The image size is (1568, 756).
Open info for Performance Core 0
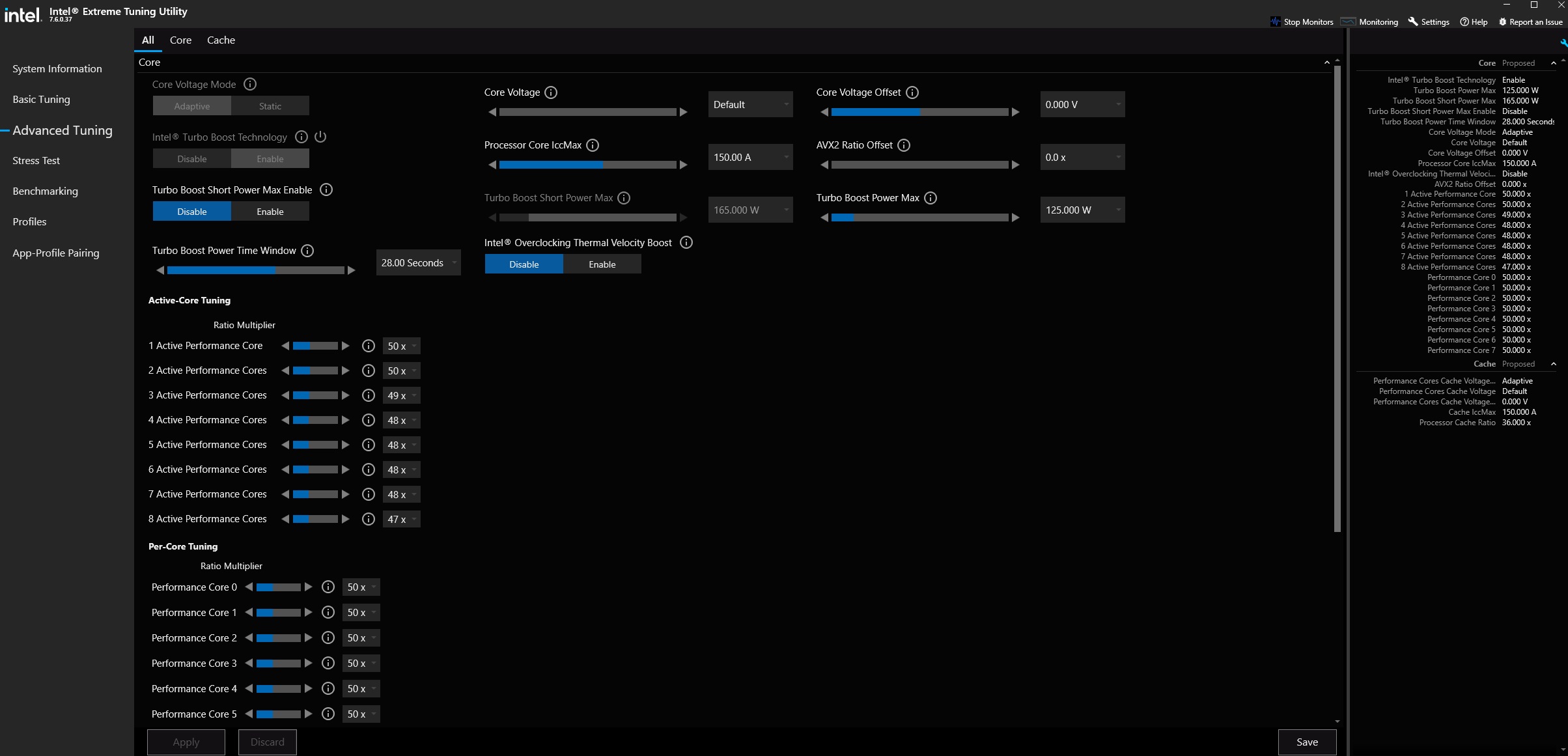tap(328, 587)
